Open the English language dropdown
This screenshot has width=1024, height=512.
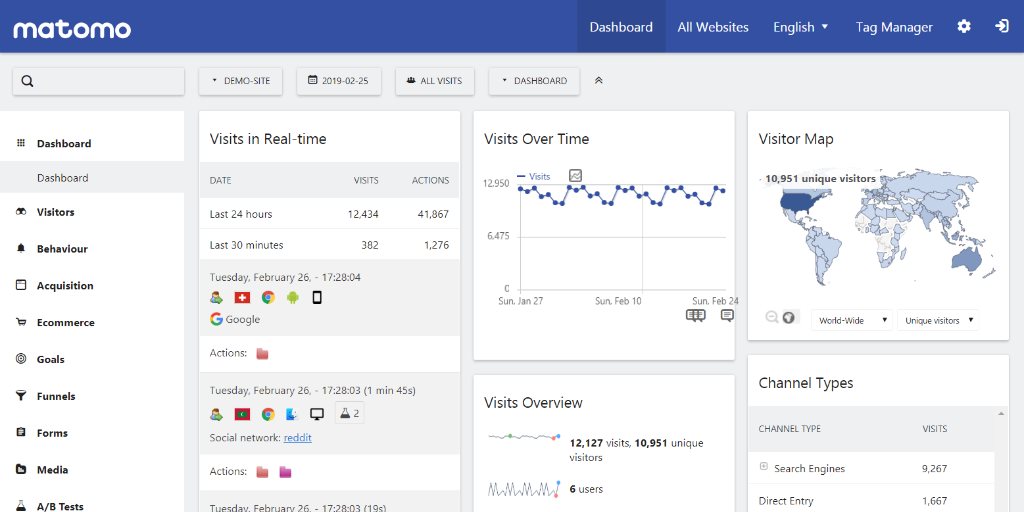pyautogui.click(x=801, y=27)
